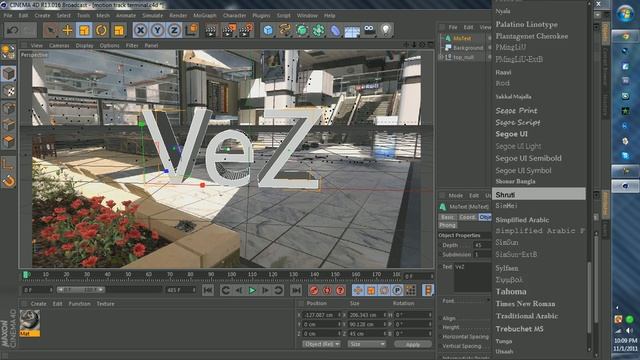Click the Axis tool L-shaped icon

click(8, 164)
